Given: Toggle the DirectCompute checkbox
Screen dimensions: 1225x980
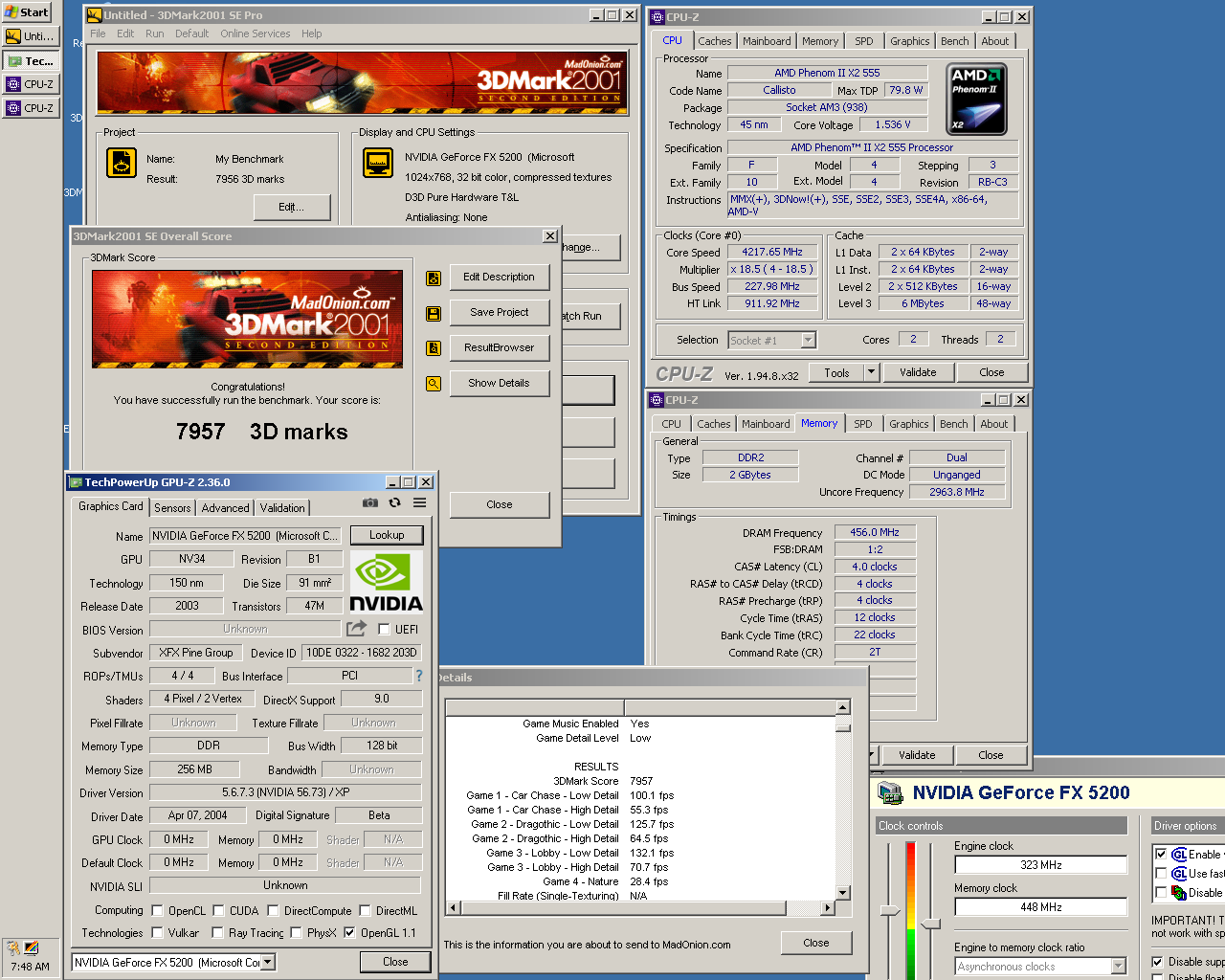Looking at the screenshot, I should 274,911.
